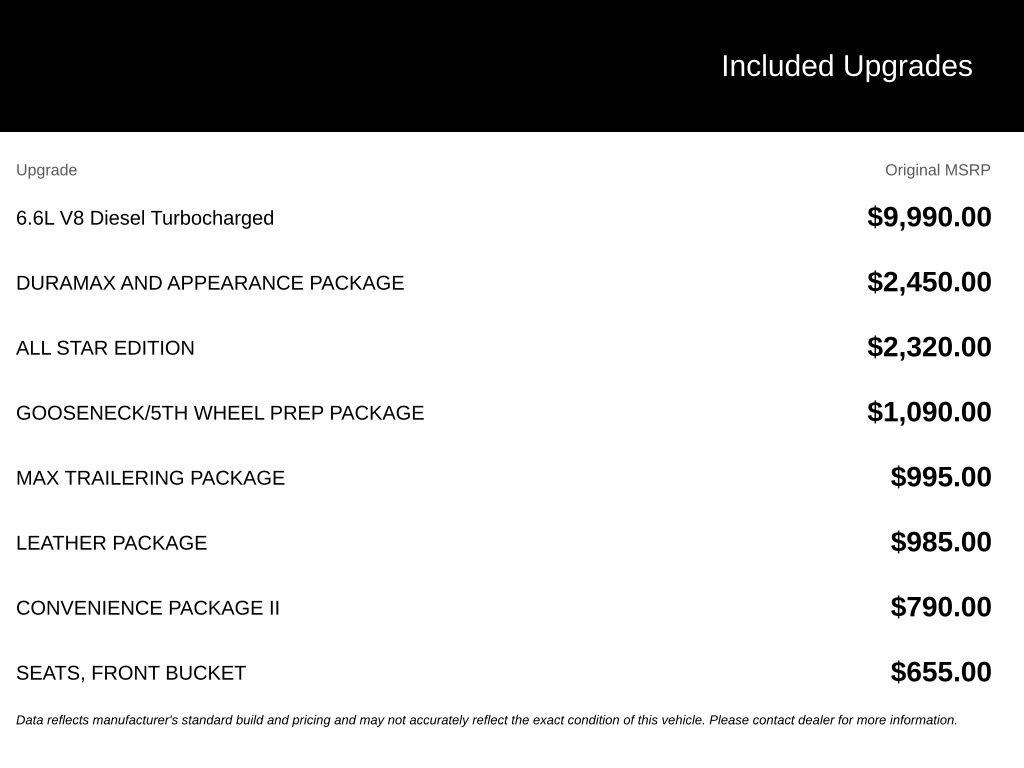Click the Included Upgrades heading
The image size is (1024, 768).
846,67
